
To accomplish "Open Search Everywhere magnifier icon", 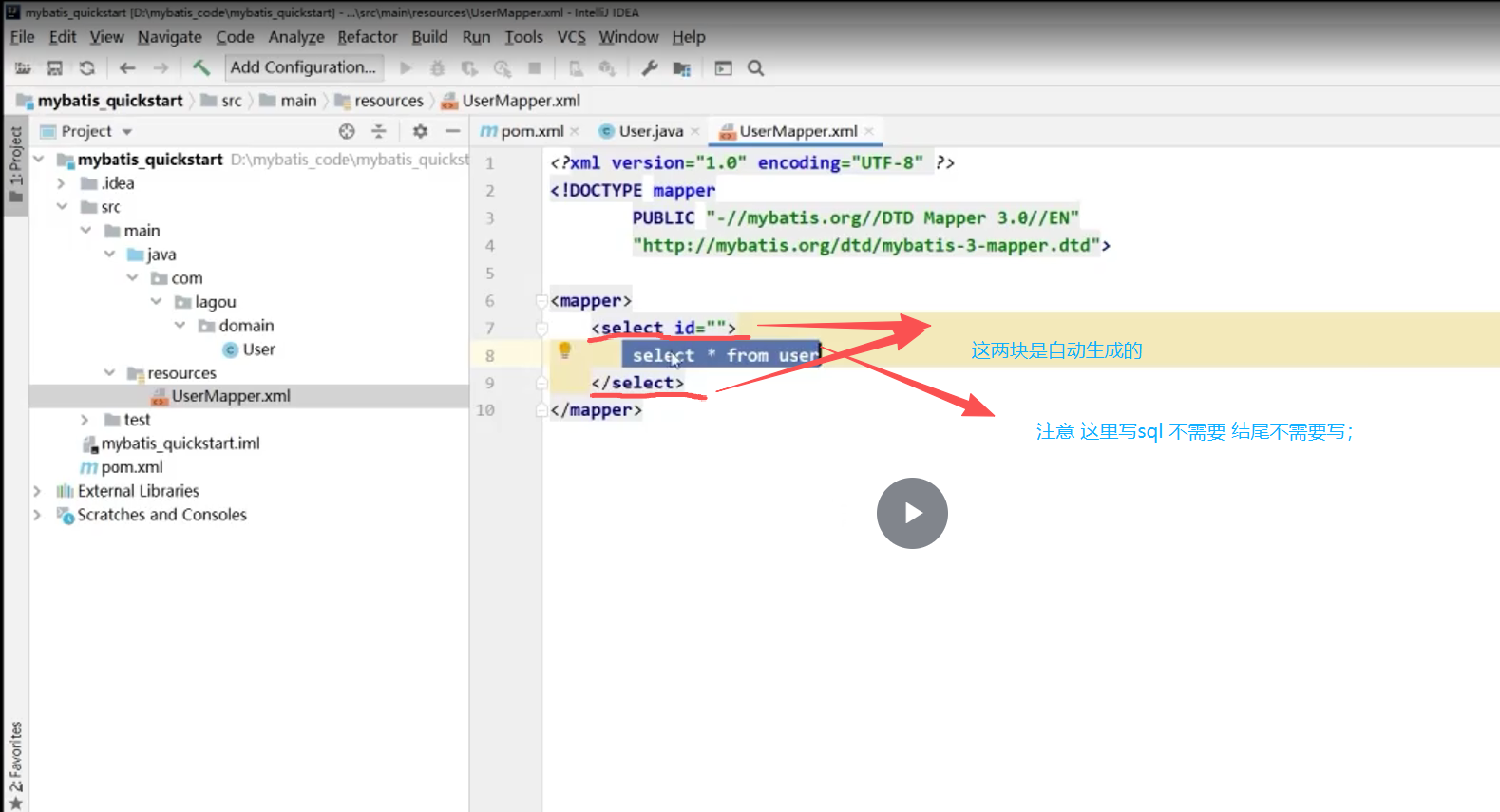I will pyautogui.click(x=756, y=68).
